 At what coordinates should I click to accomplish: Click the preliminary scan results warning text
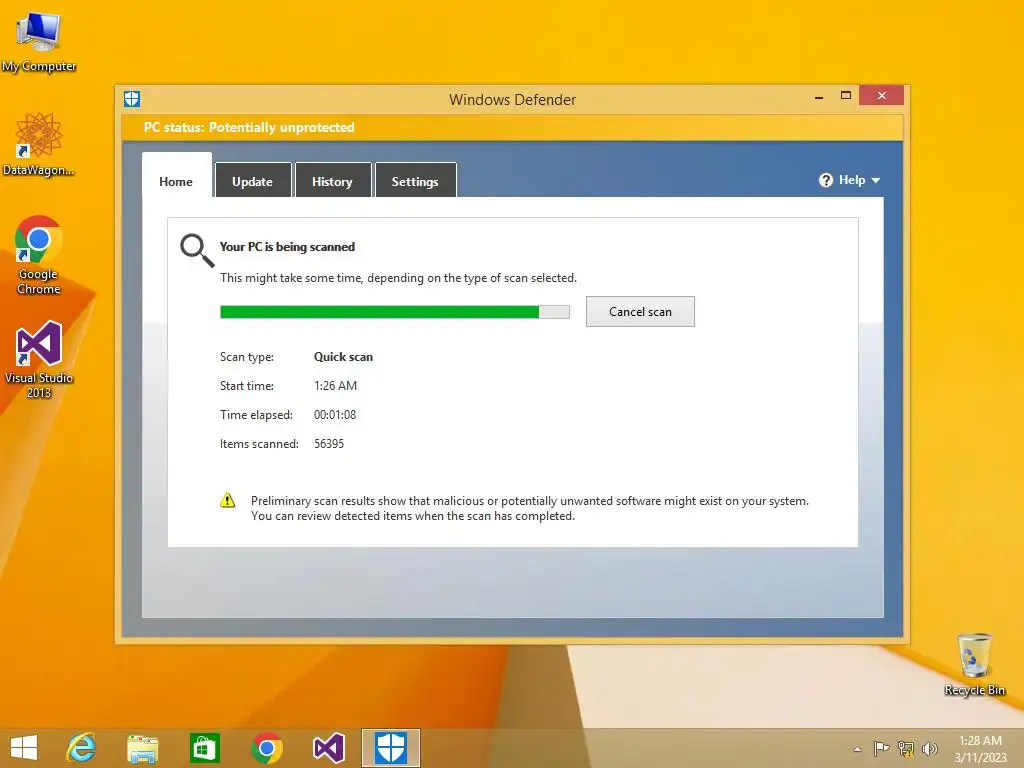point(530,508)
